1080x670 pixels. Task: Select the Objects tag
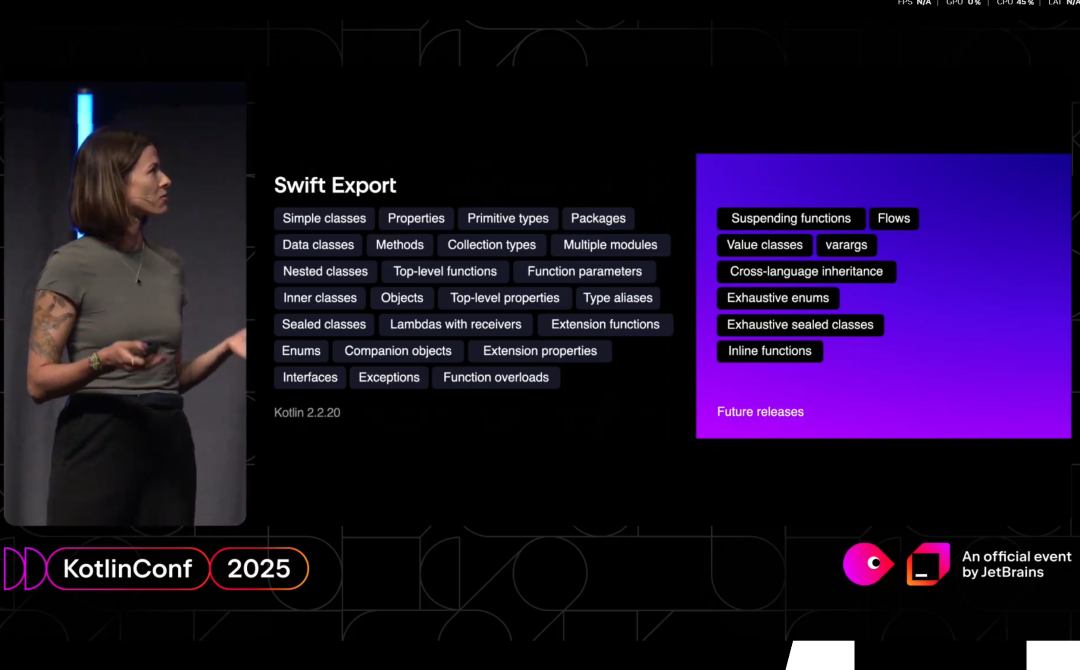point(402,298)
